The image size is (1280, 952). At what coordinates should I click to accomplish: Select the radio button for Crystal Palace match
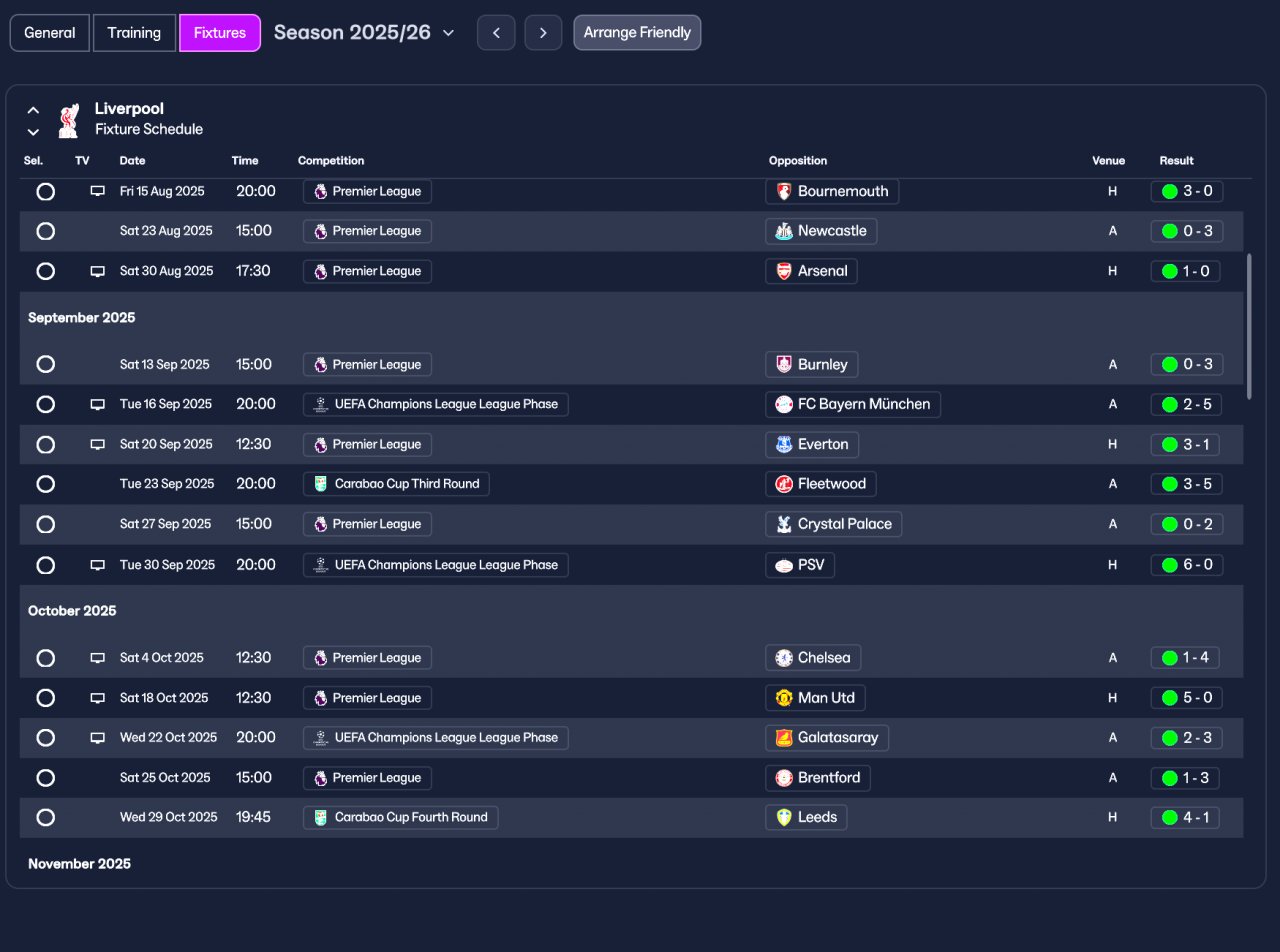pos(45,524)
